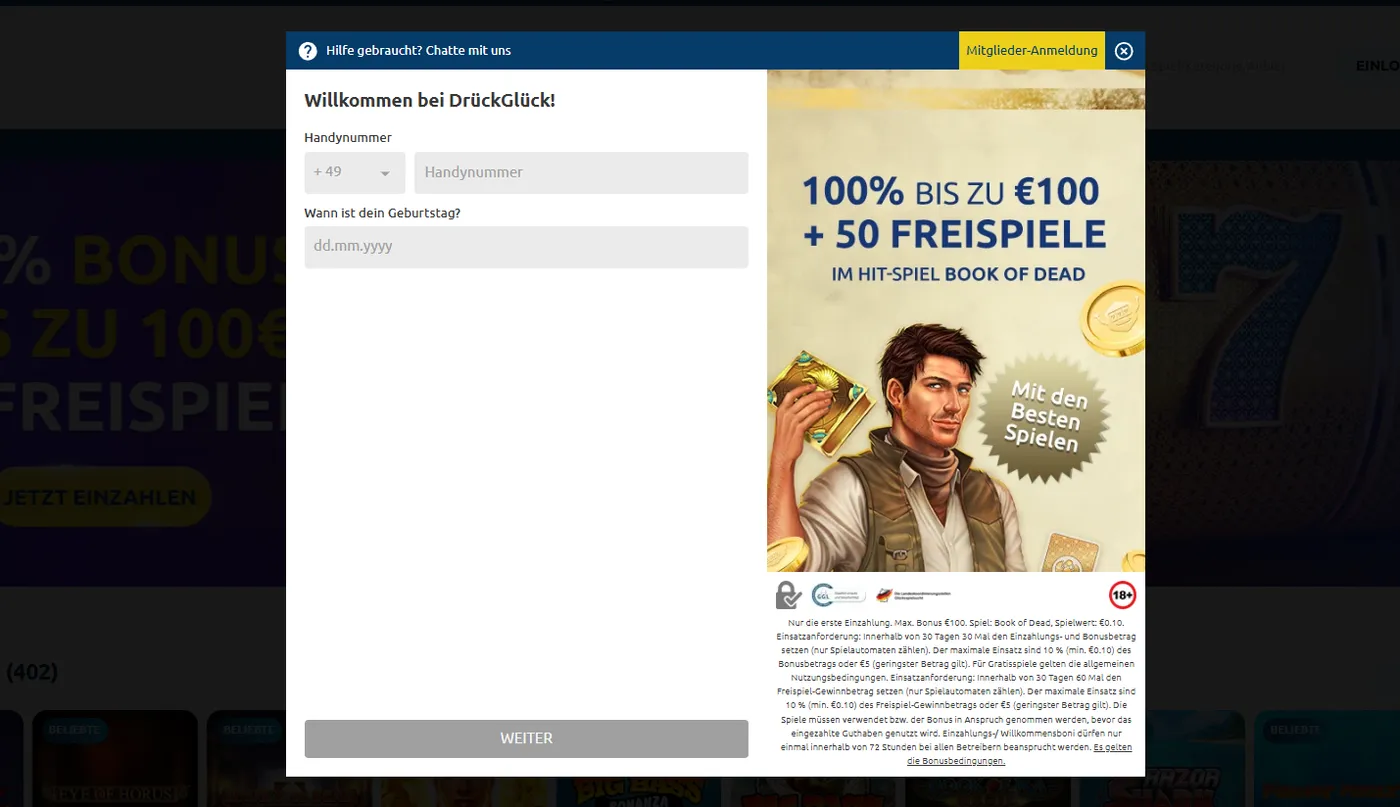
Task: Click the padlock security checkmark icon
Action: click(788, 595)
